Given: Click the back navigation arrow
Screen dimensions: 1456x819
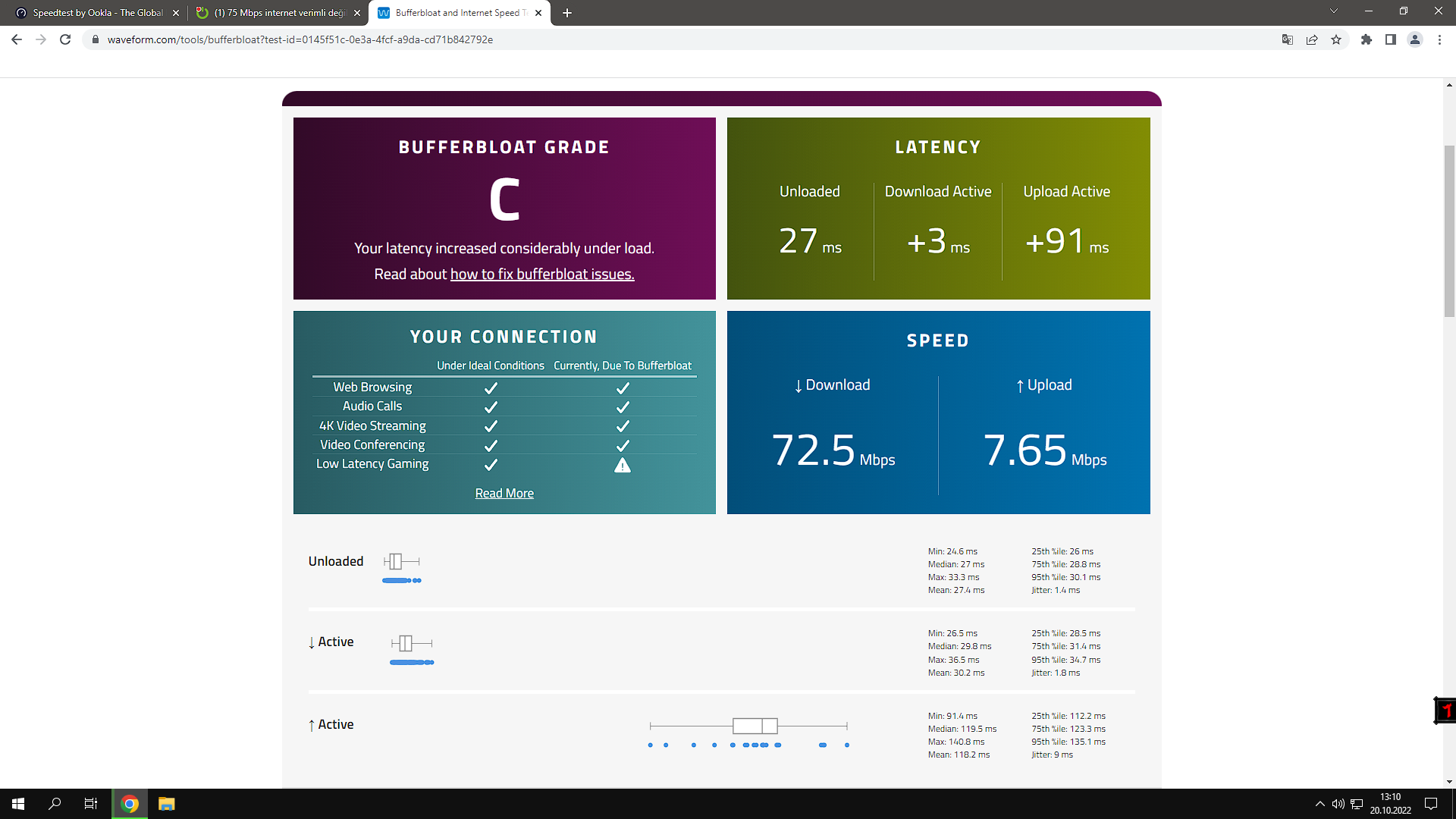Looking at the screenshot, I should point(17,39).
